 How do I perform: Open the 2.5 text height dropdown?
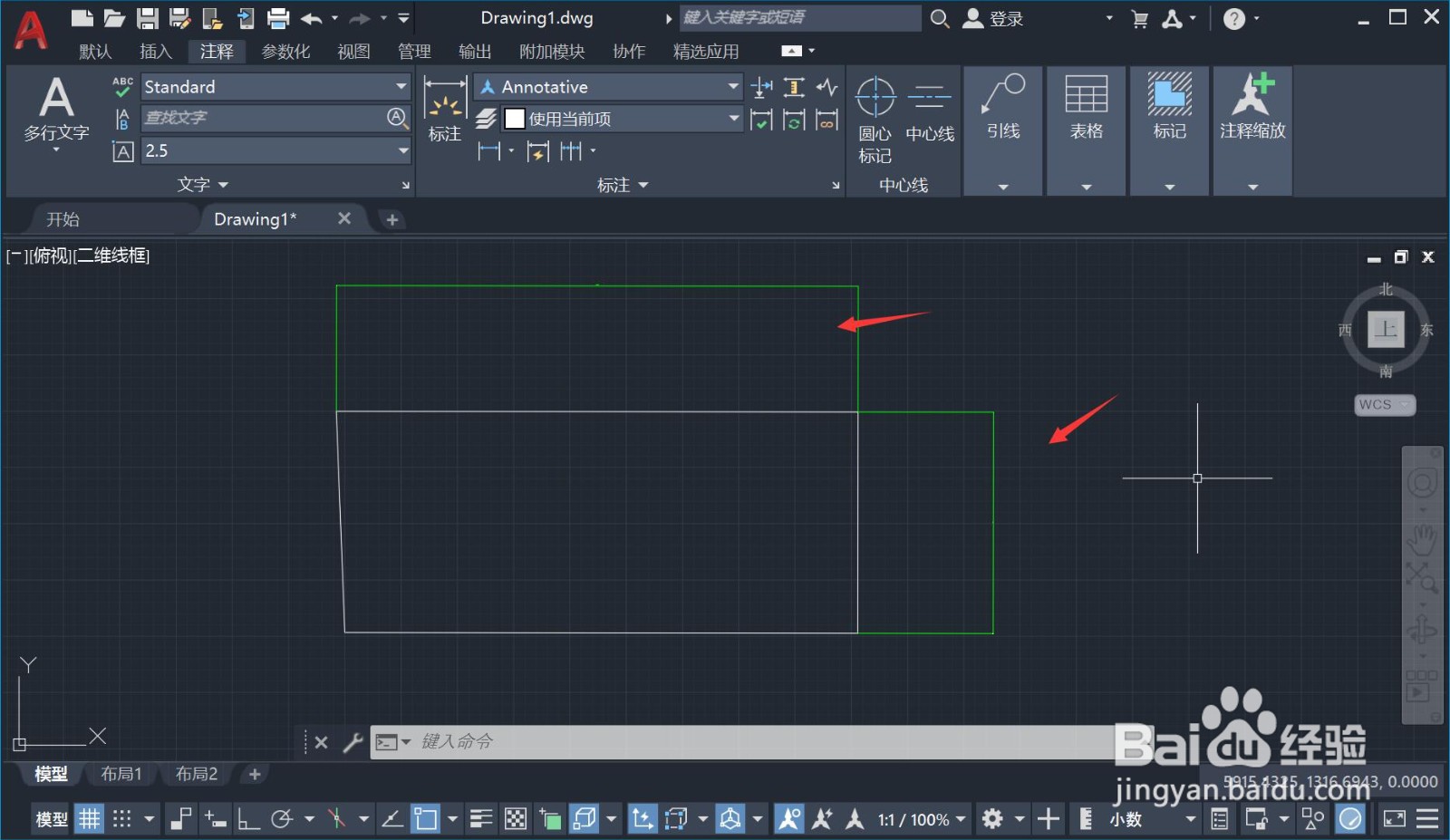coord(403,150)
